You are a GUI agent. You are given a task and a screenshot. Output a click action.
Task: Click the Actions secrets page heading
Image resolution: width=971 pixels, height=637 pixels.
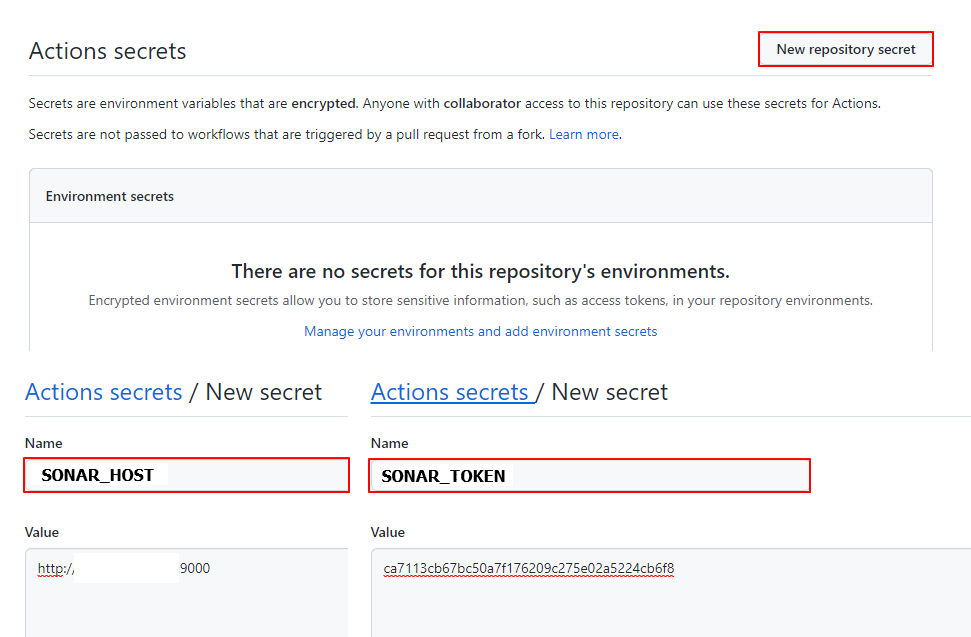pyautogui.click(x=107, y=51)
